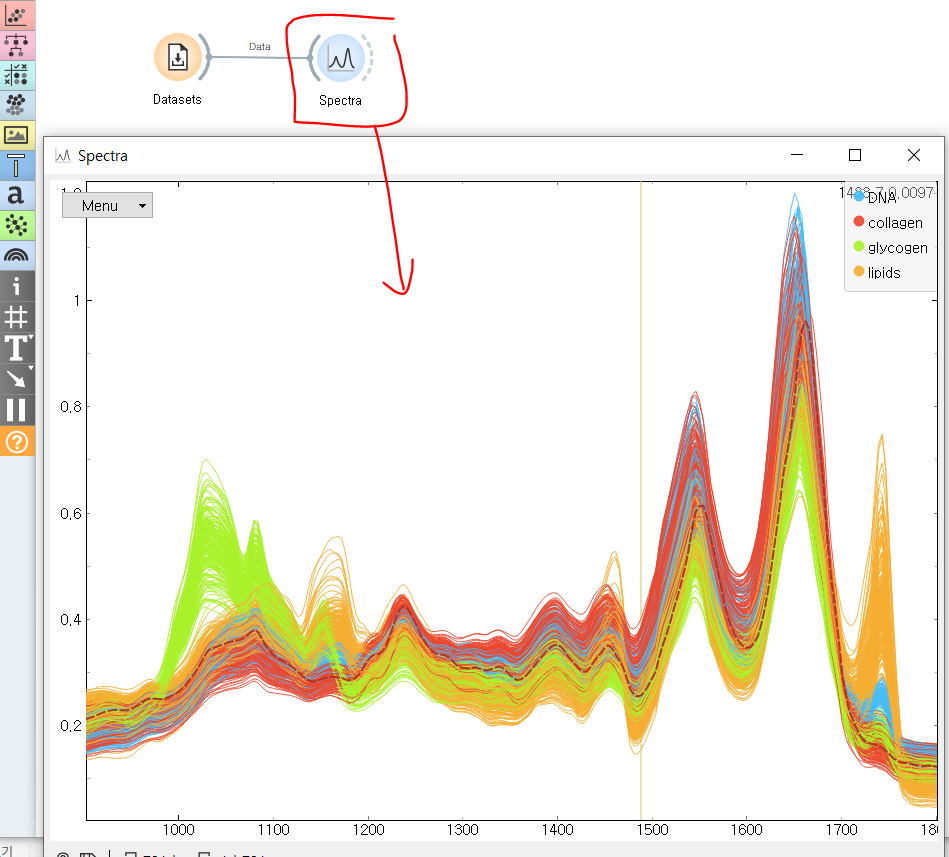Select the text annotation T tool
This screenshot has height=857, width=949.
click(x=16, y=347)
